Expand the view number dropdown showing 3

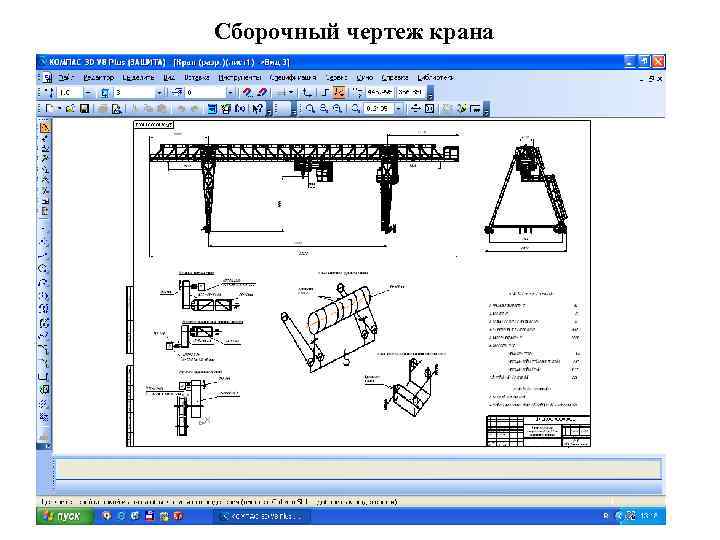[159, 92]
